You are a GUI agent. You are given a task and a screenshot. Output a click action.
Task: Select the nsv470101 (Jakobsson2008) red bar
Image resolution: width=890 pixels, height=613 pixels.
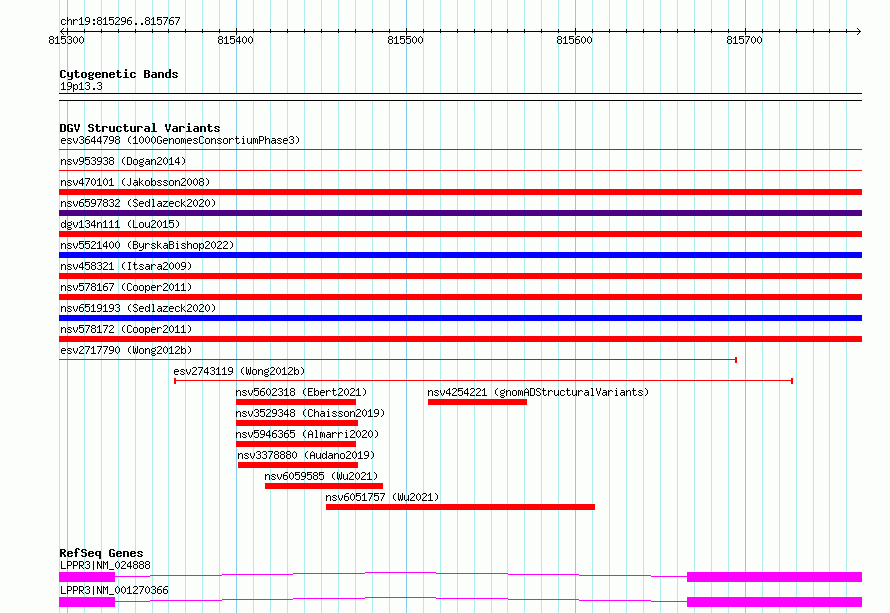click(x=460, y=192)
